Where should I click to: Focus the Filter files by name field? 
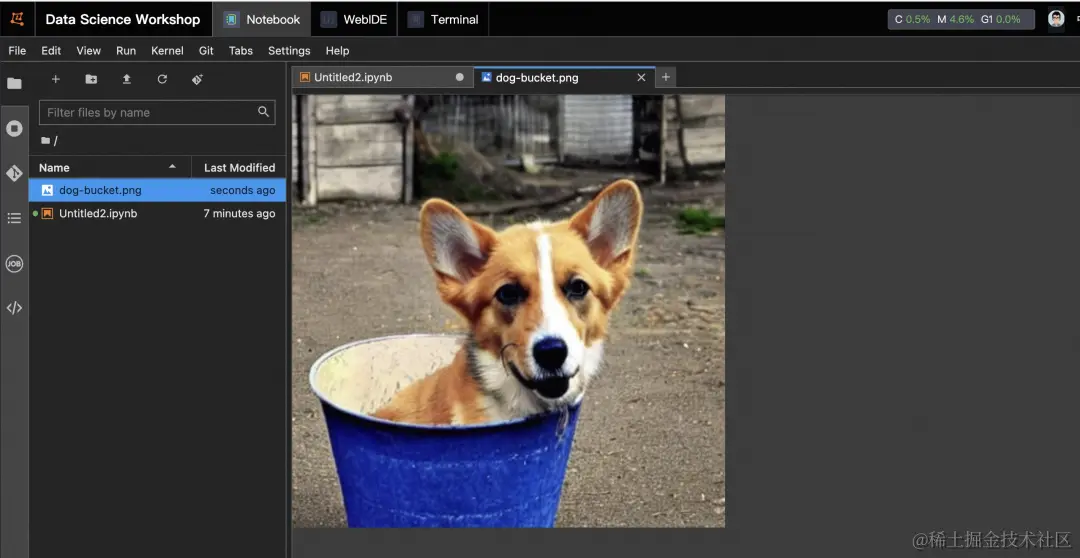pos(157,112)
